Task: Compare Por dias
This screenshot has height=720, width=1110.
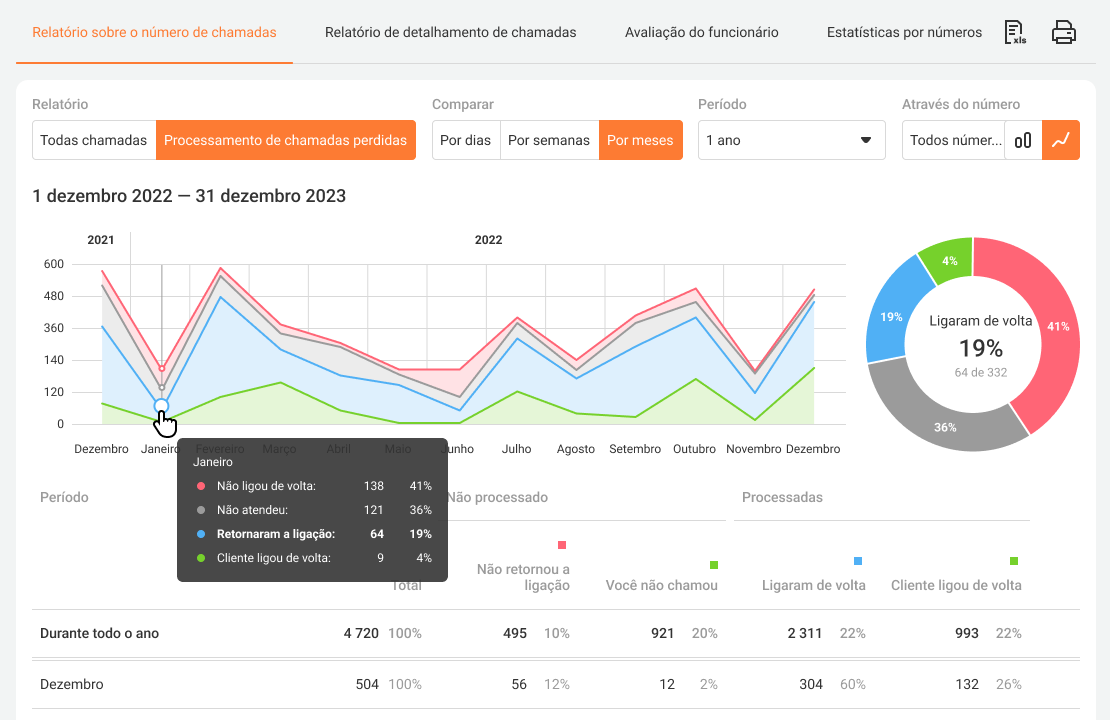Action: coord(466,140)
